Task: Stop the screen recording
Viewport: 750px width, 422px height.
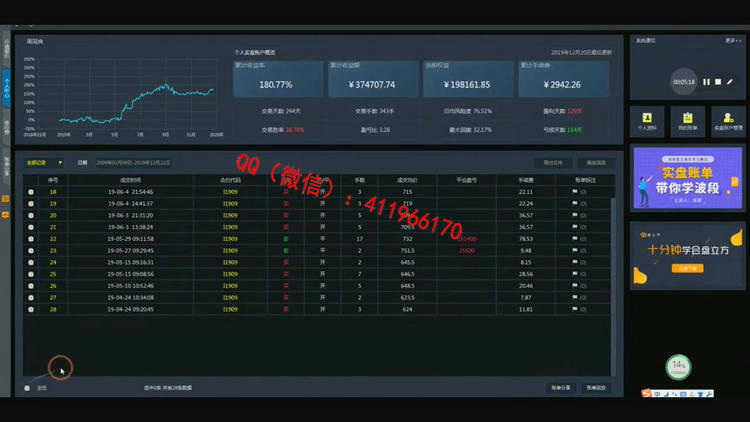Action: 718,82
